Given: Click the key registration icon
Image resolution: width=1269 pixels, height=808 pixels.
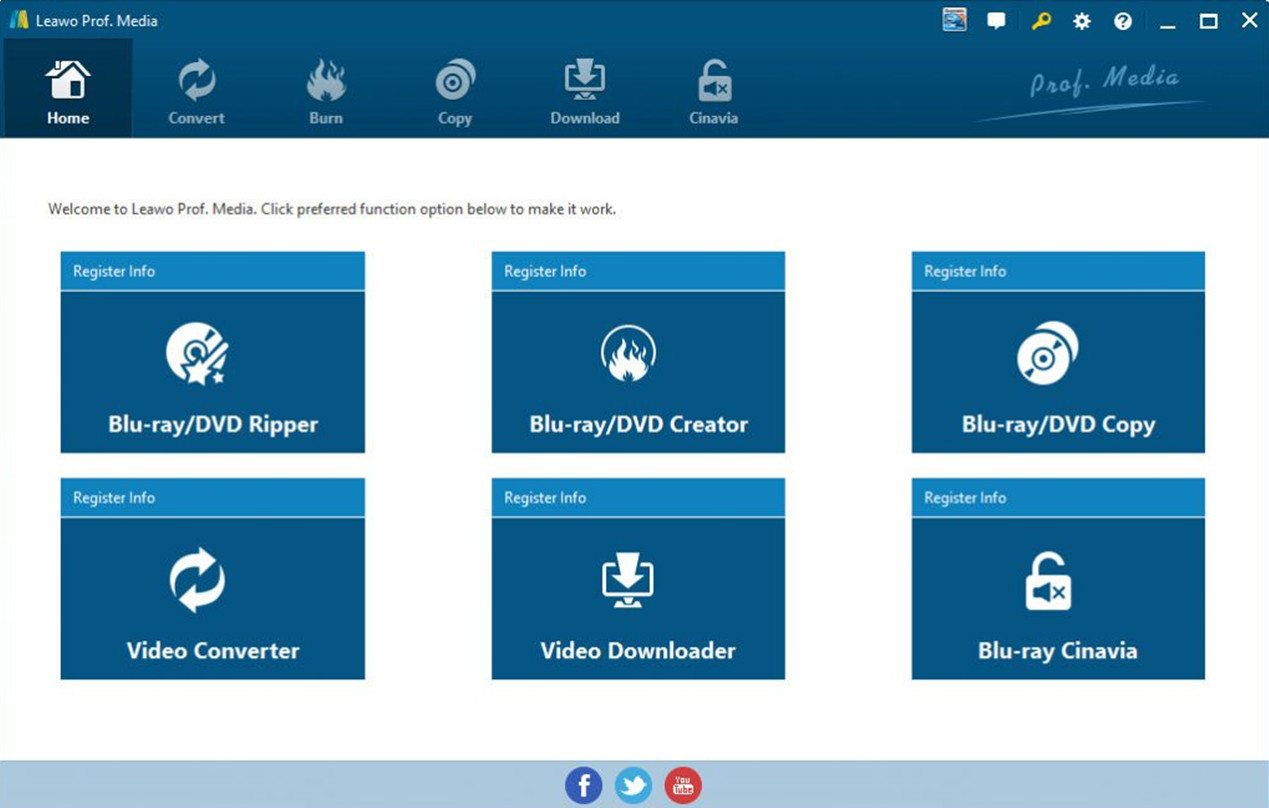Looking at the screenshot, I should click(x=1041, y=21).
